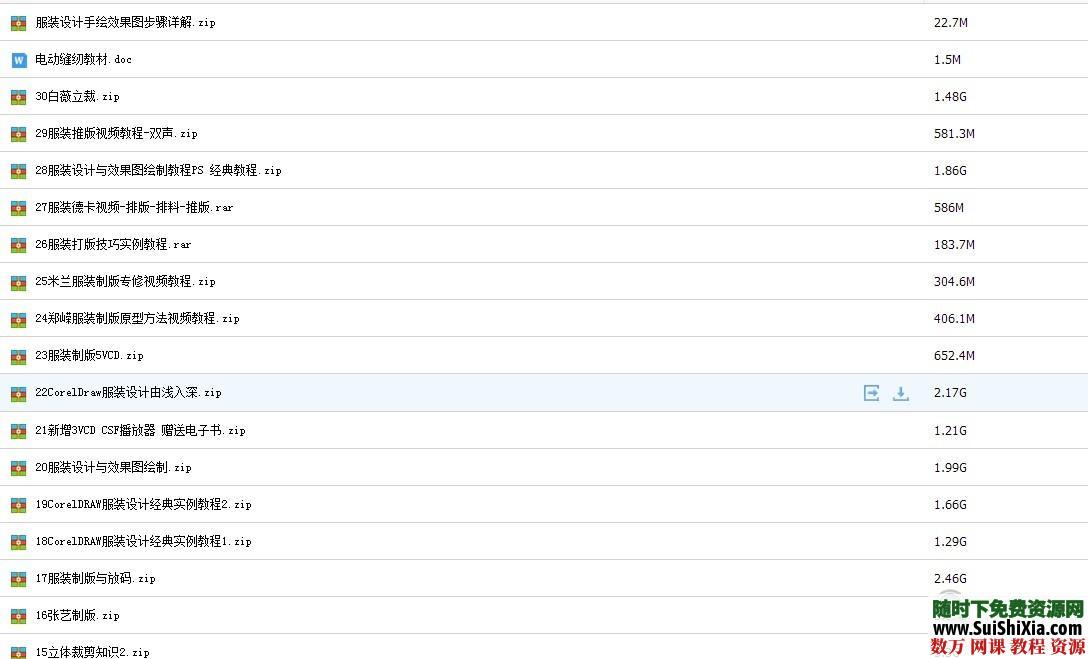Viewport: 1088px width, 659px height.
Task: Open the file 20服装设计与效果图绘制.zip
Action: pyautogui.click(x=113, y=468)
